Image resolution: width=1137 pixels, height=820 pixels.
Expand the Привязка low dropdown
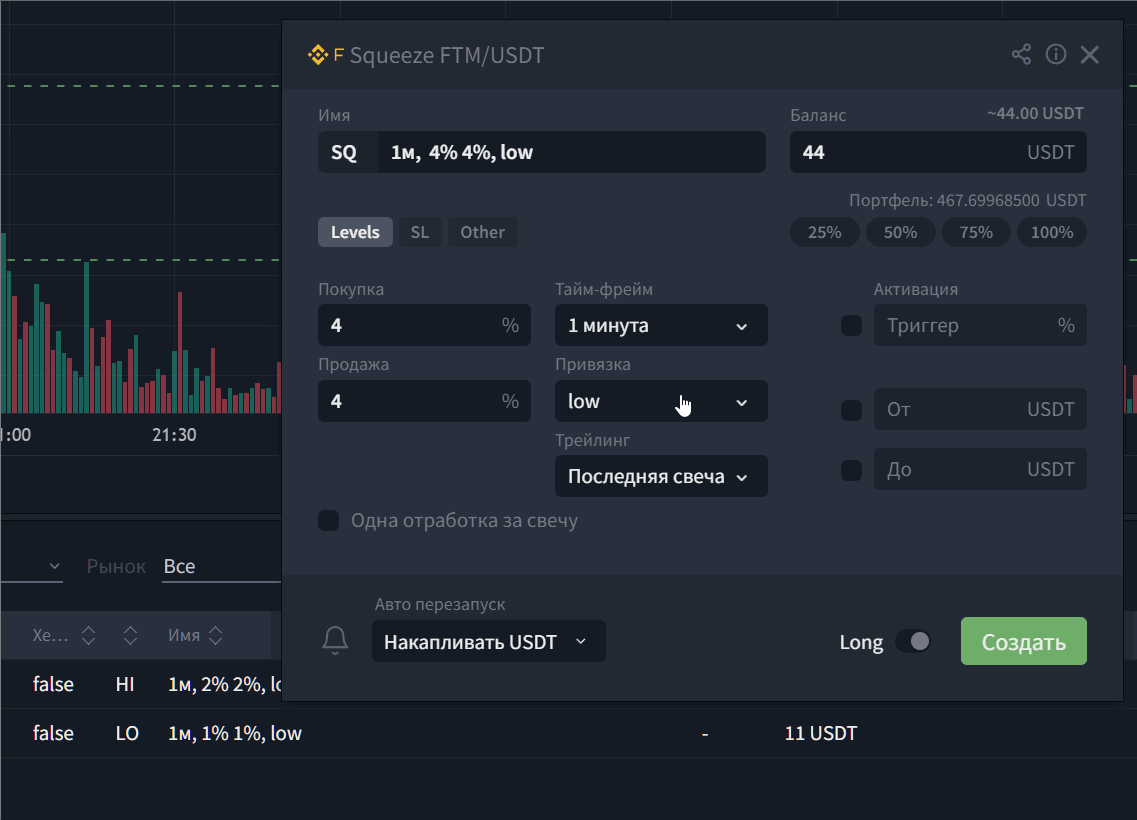[660, 401]
